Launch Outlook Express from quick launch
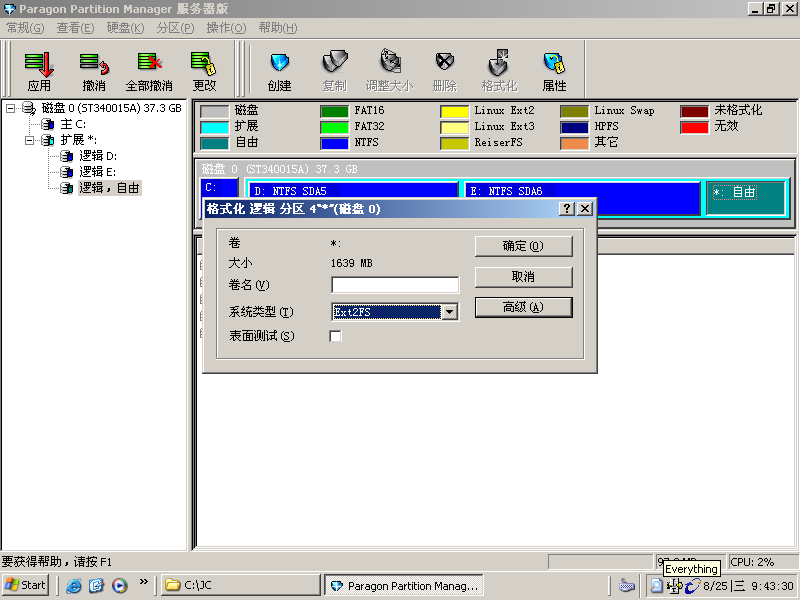 [96, 585]
